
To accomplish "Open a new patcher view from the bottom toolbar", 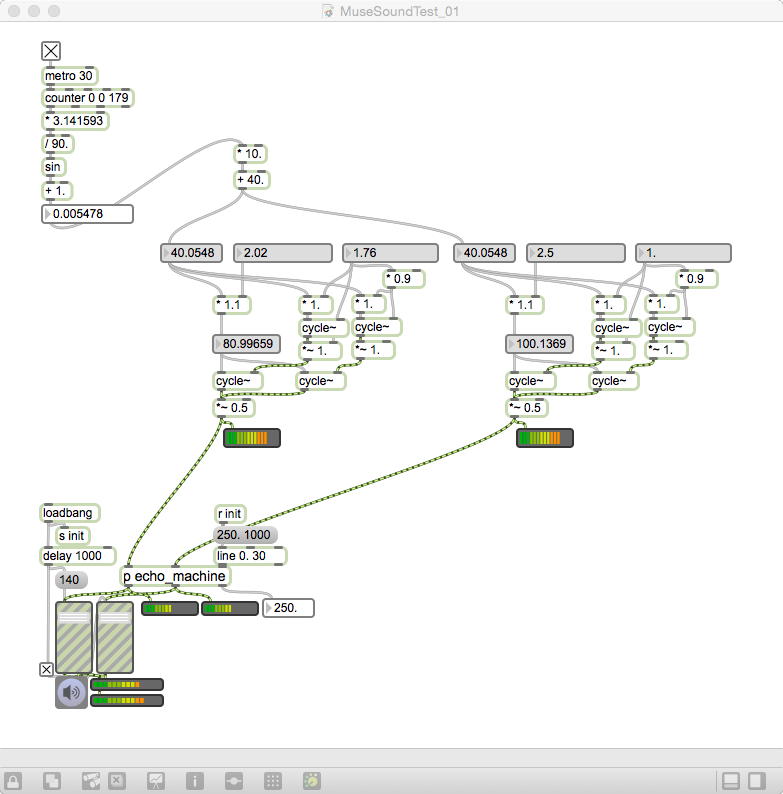I will (x=52, y=780).
